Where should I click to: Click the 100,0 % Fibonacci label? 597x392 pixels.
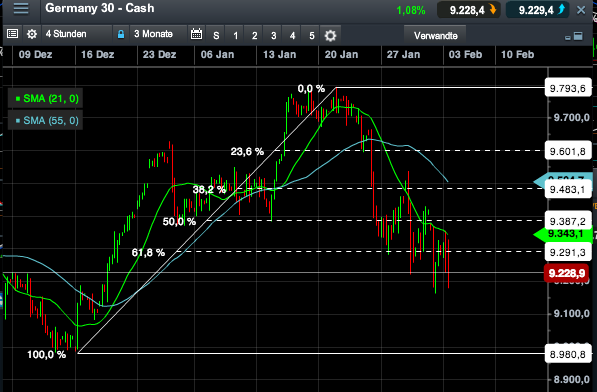[46, 355]
